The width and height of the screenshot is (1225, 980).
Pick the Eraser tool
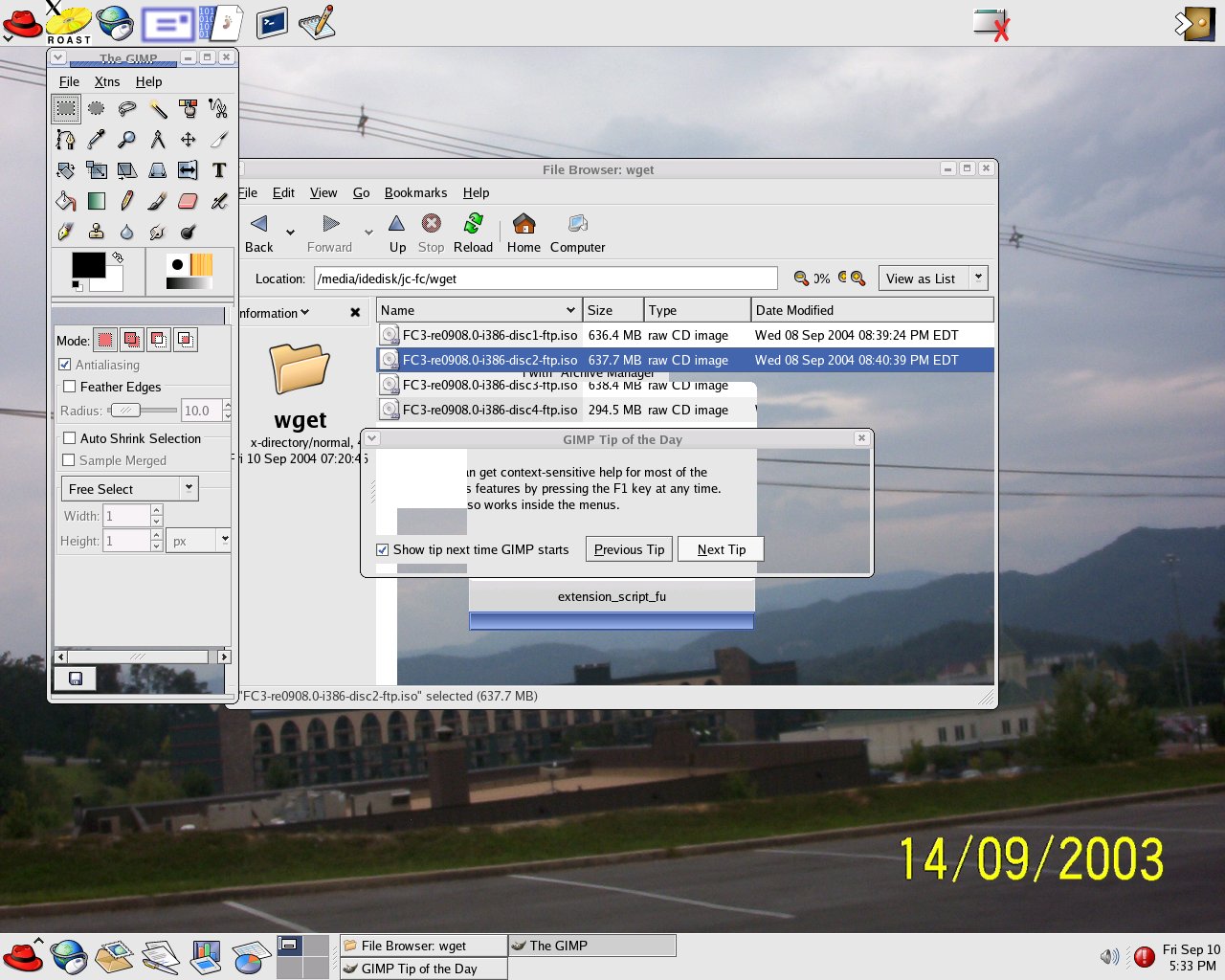[x=189, y=201]
